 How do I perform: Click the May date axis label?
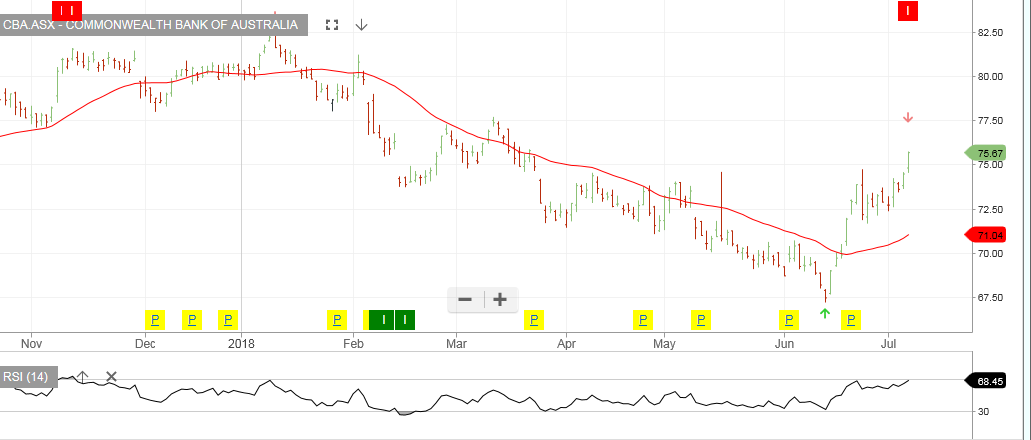click(665, 343)
